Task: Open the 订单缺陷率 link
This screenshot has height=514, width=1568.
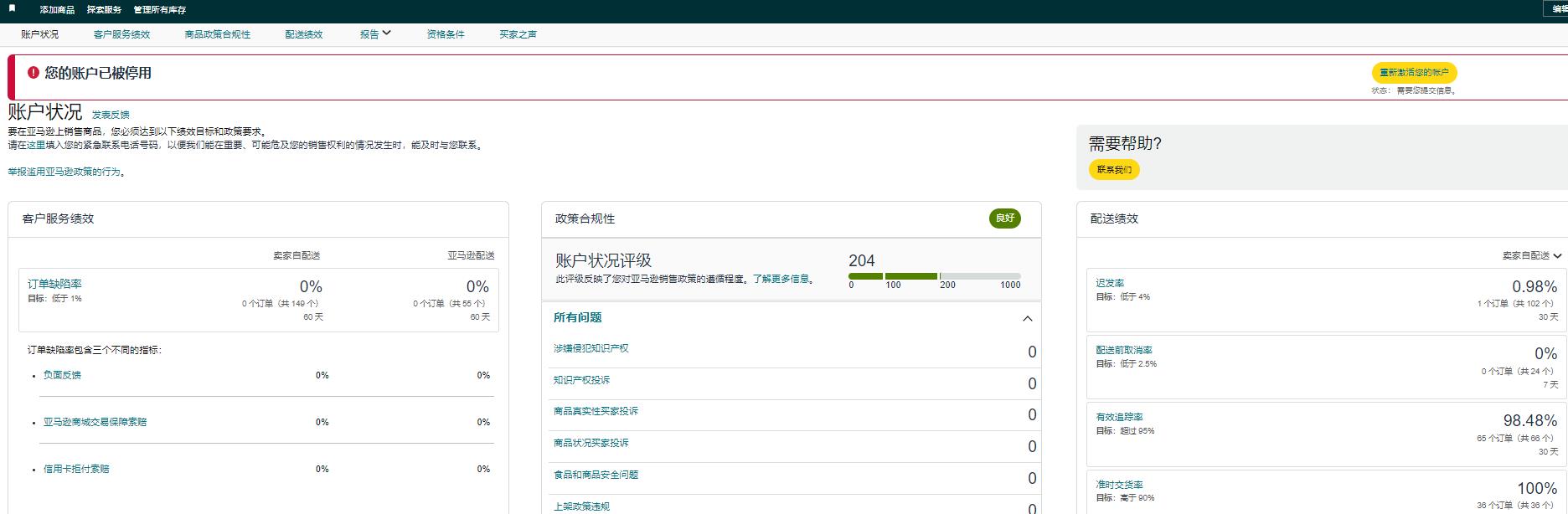Action: coord(54,284)
